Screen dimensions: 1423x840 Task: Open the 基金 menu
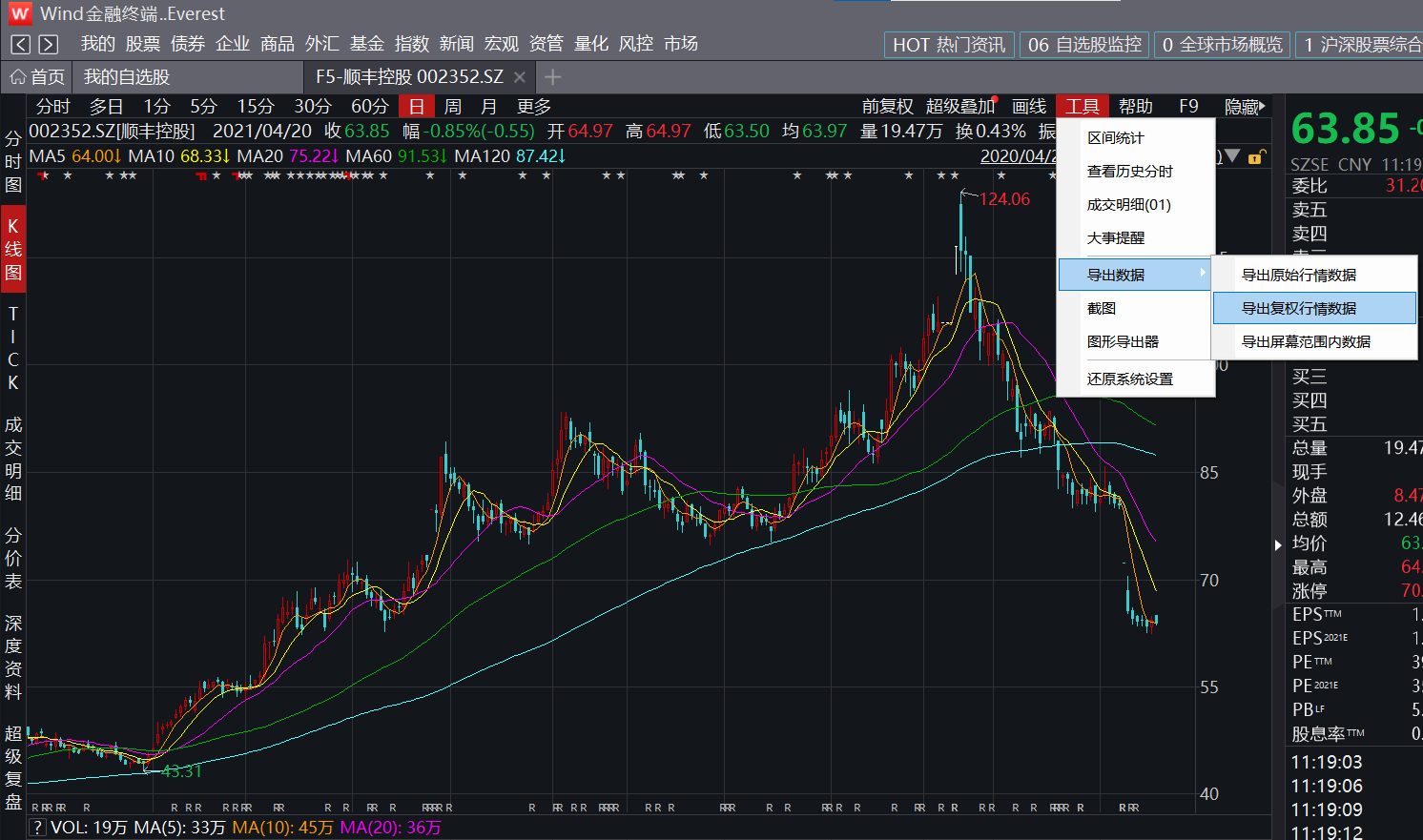[367, 44]
